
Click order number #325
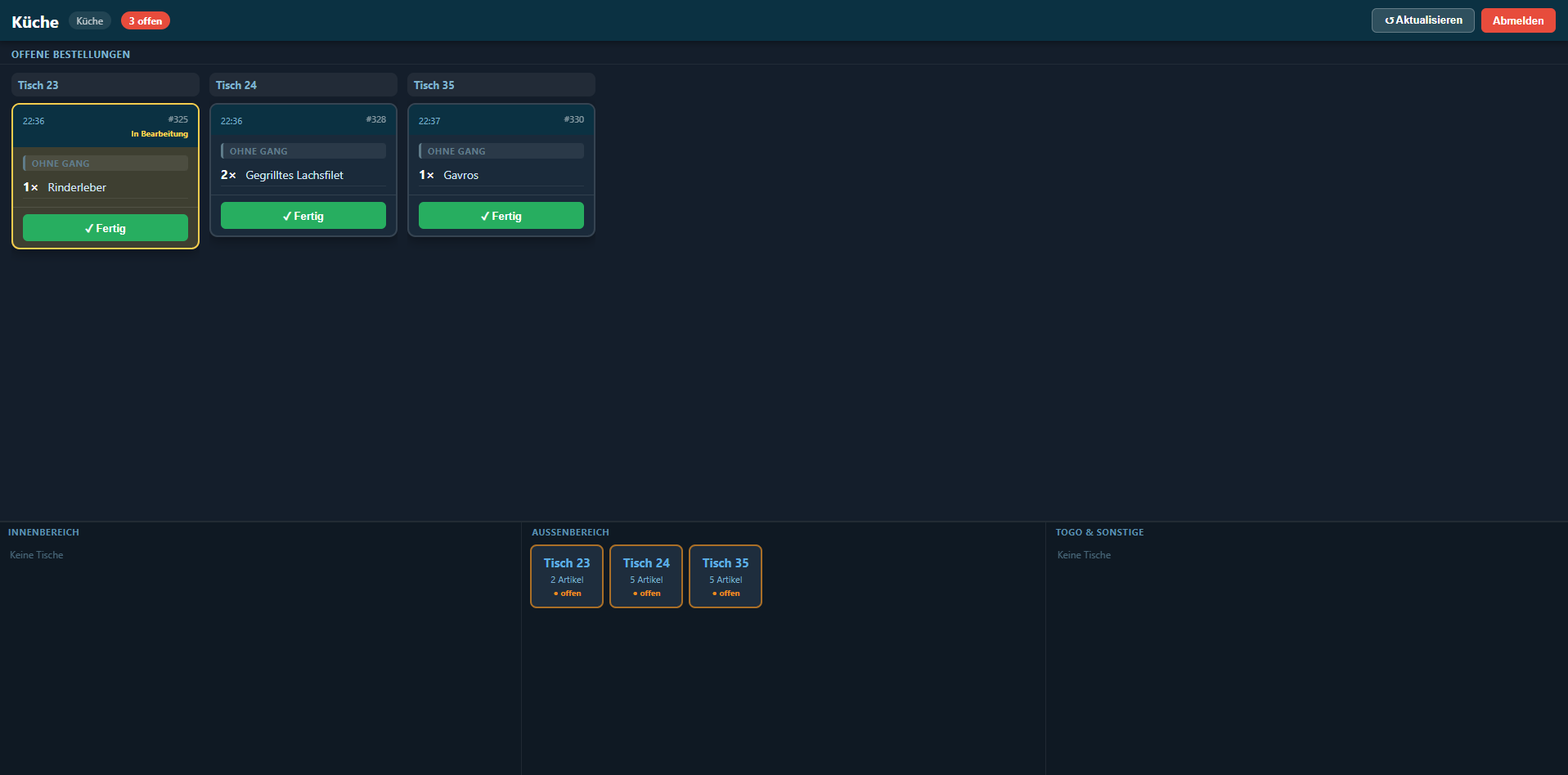[178, 119]
